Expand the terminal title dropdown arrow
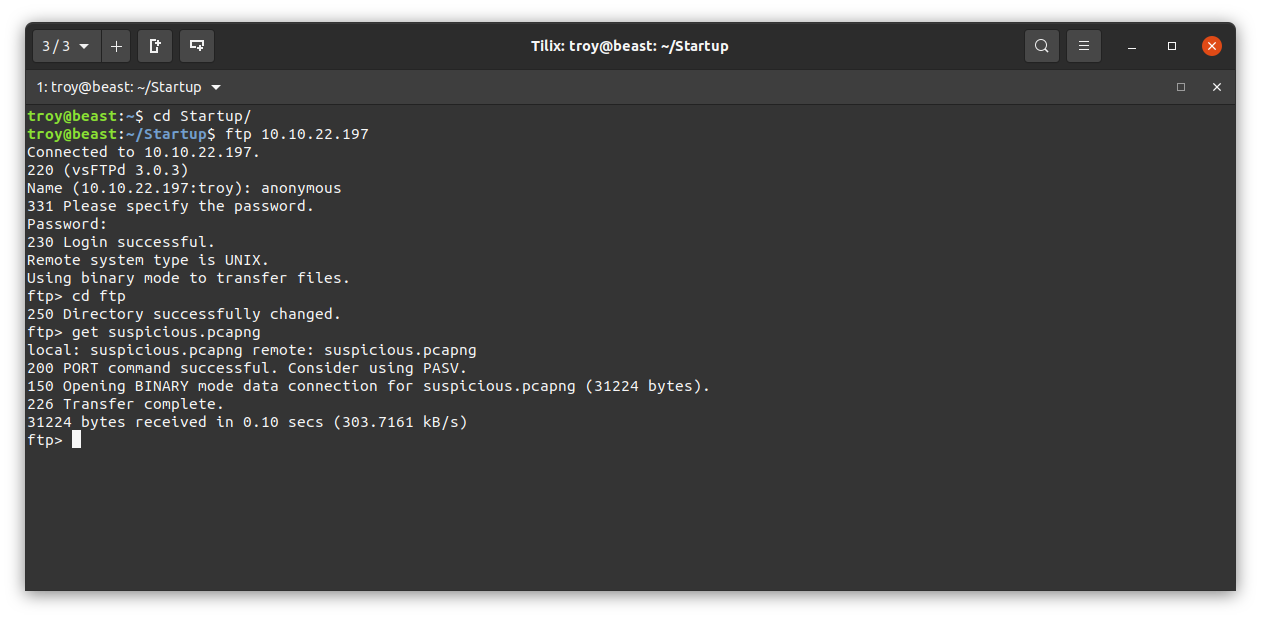The image size is (1261, 619). point(216,87)
